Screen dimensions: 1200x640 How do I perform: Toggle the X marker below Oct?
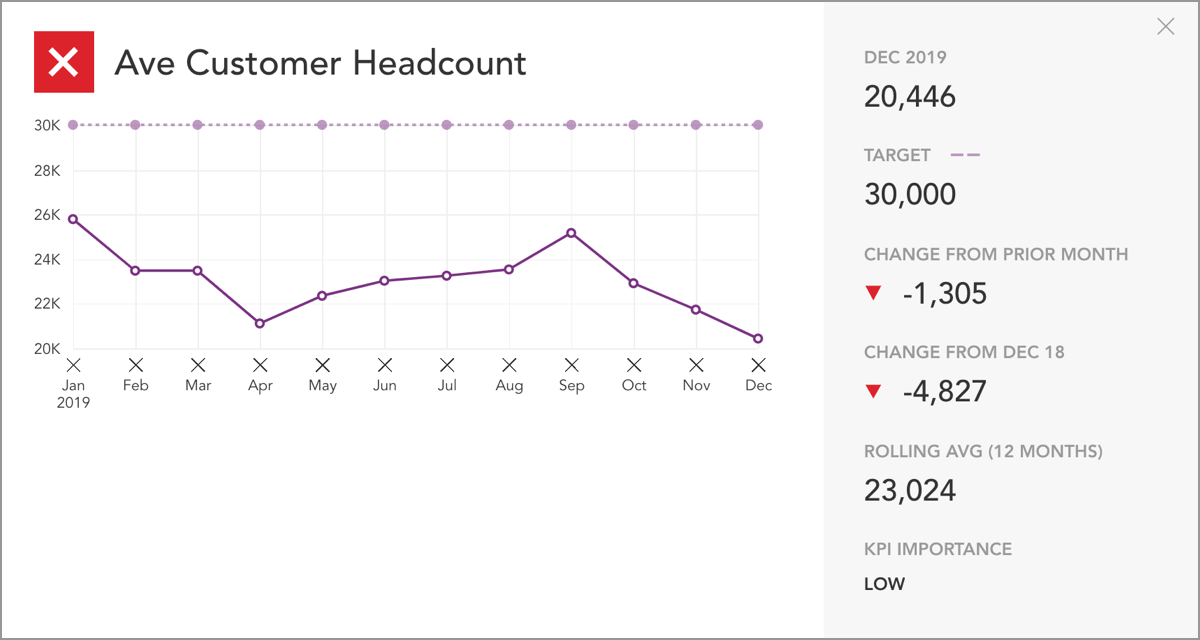[x=633, y=364]
